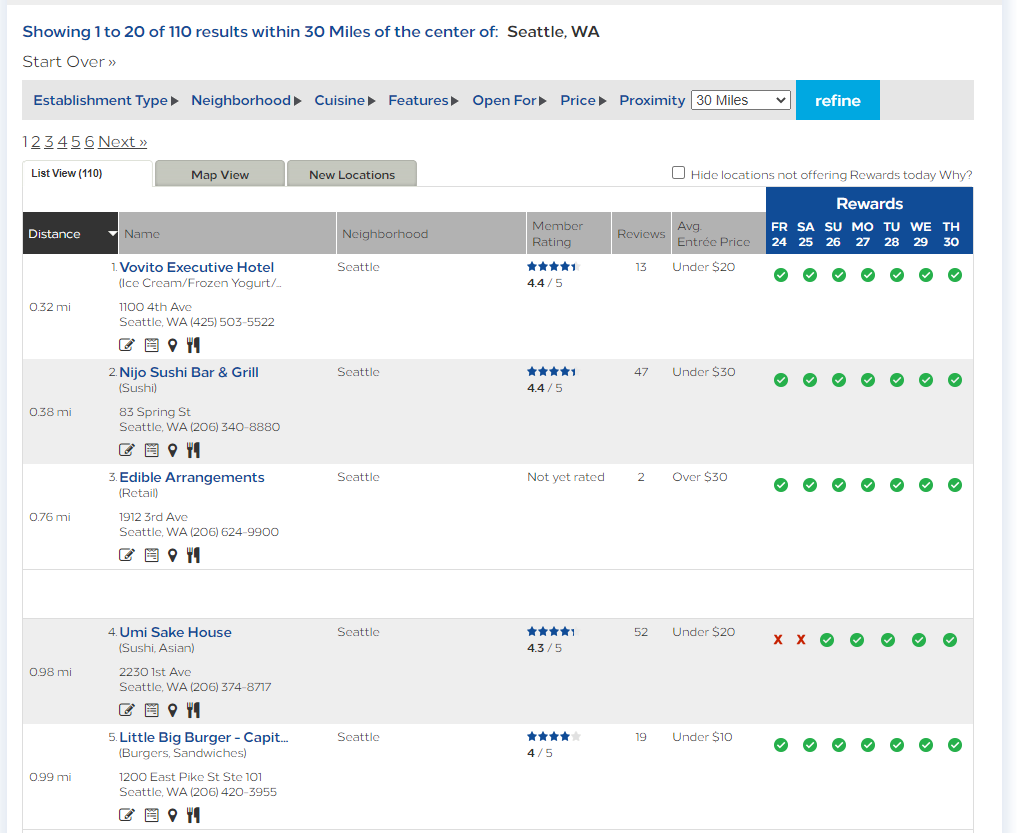This screenshot has height=833, width=1017.
Task: Switch to the List View (110) tab
Action: (x=88, y=174)
